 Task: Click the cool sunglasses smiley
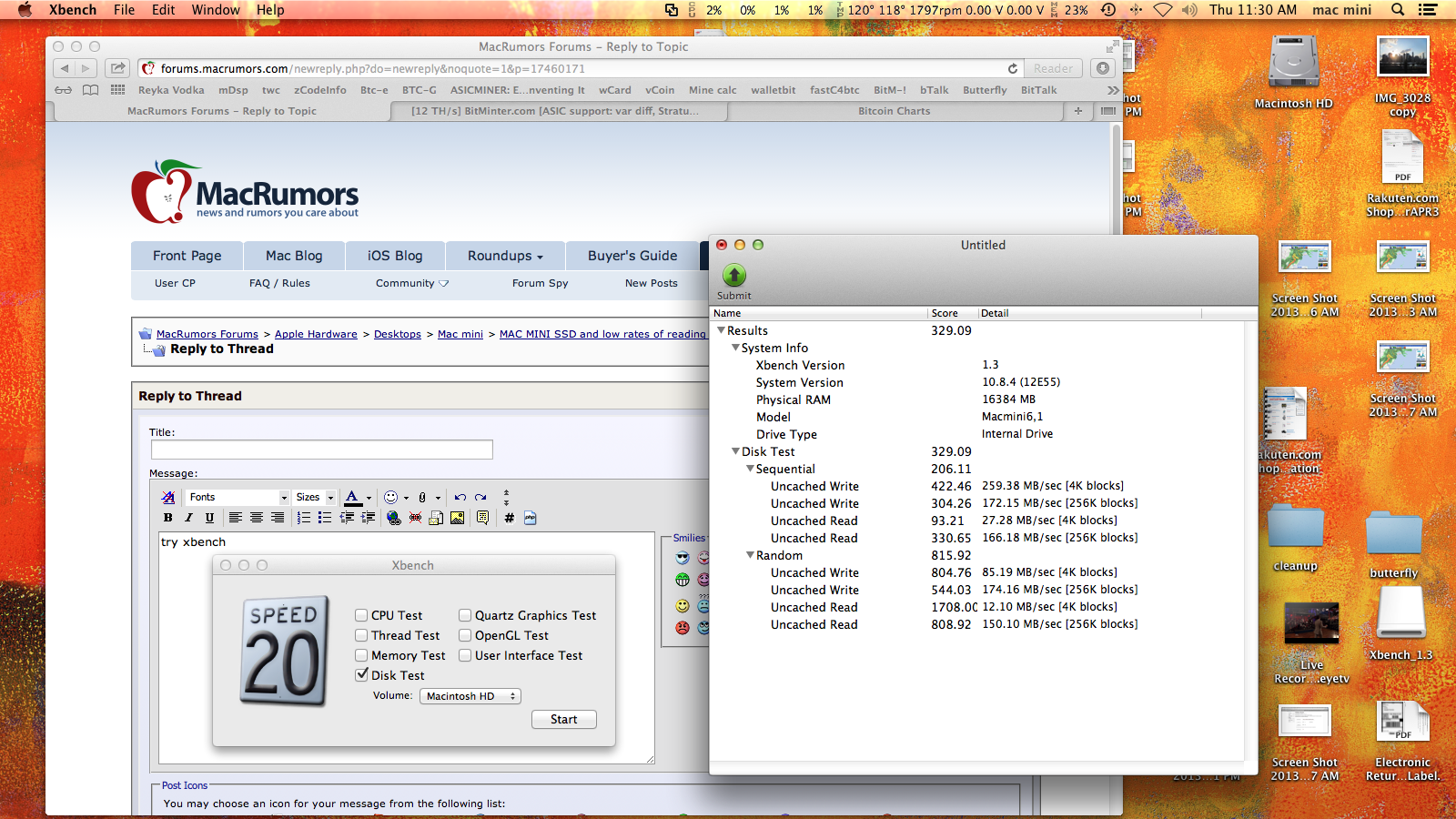pos(682,557)
